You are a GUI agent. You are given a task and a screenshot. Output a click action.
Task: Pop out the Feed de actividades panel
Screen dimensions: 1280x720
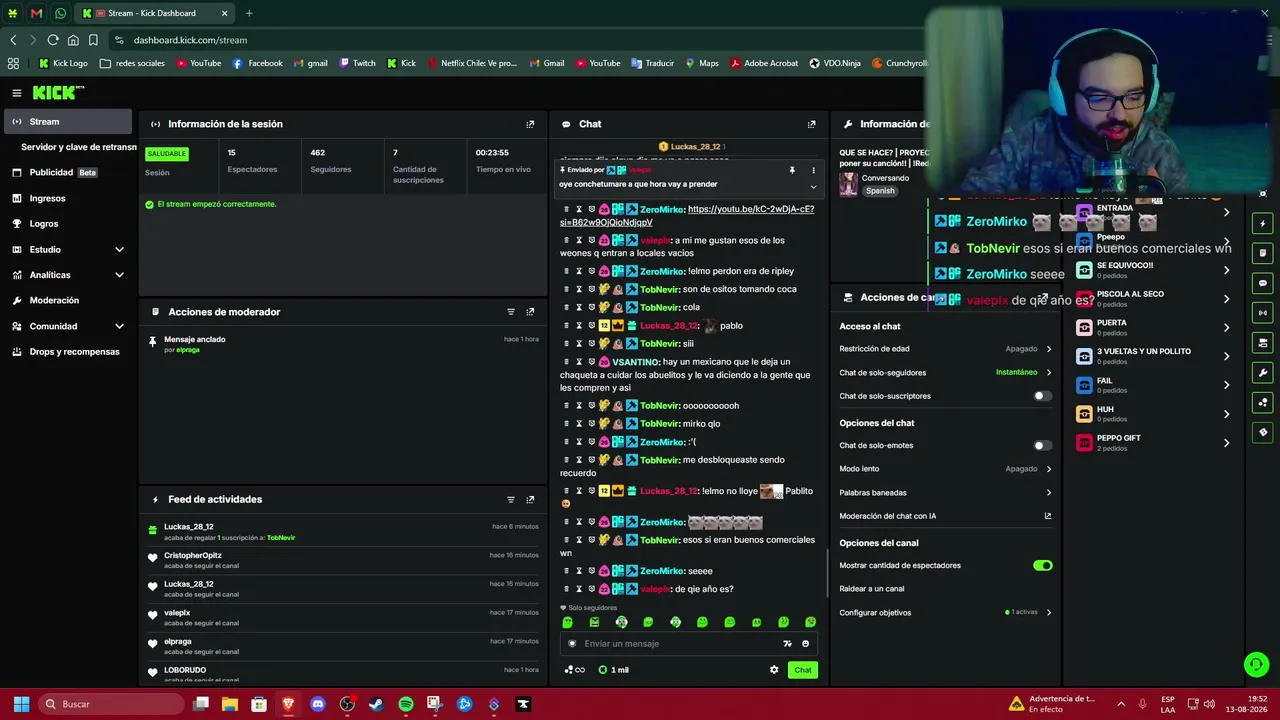[x=530, y=500]
